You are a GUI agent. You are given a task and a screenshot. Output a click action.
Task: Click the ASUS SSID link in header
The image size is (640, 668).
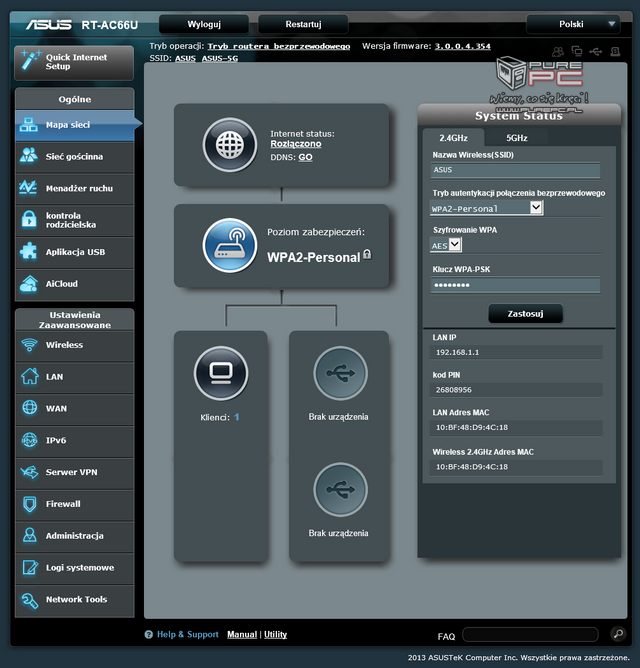point(185,58)
